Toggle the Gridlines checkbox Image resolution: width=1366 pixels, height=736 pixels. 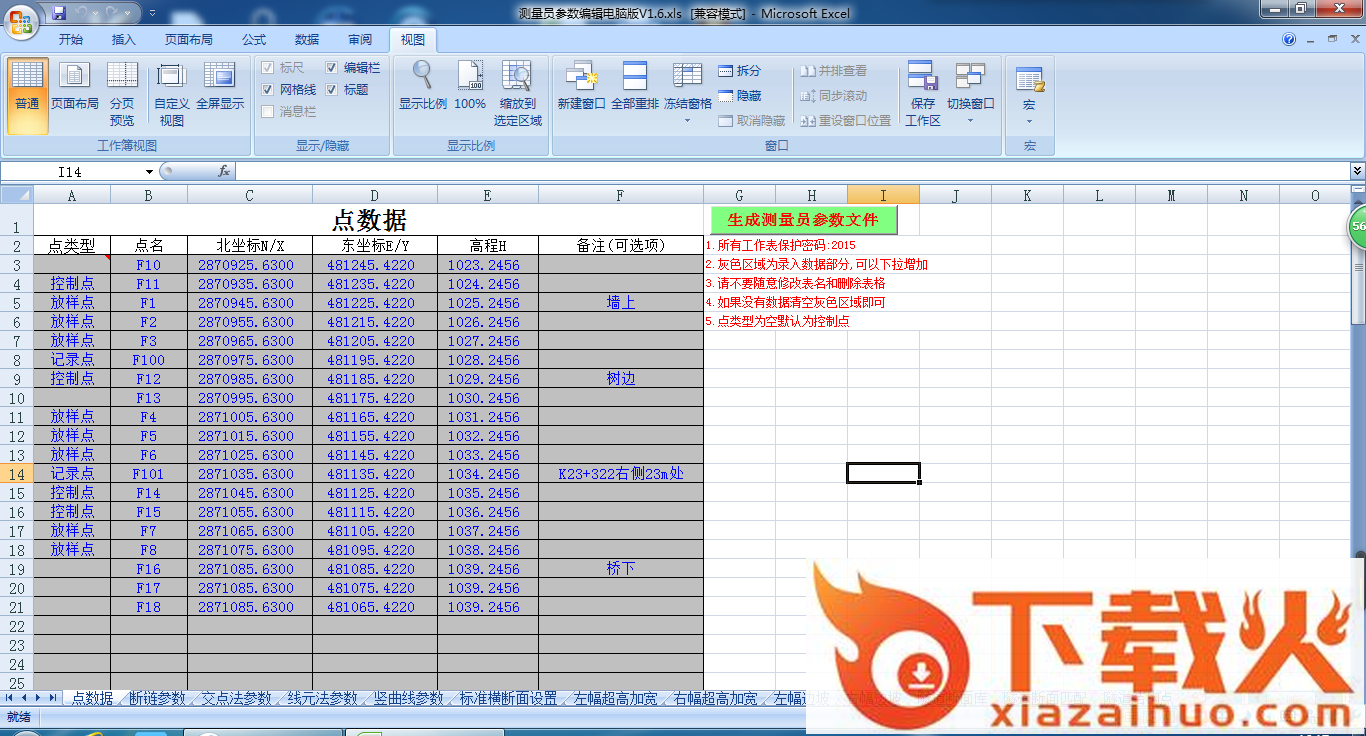(x=268, y=90)
